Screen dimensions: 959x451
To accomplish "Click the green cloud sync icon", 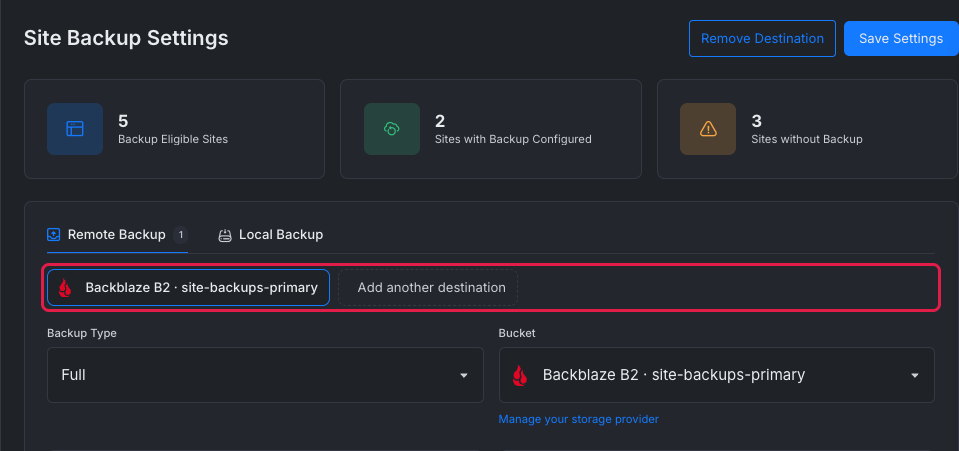I will [391, 129].
